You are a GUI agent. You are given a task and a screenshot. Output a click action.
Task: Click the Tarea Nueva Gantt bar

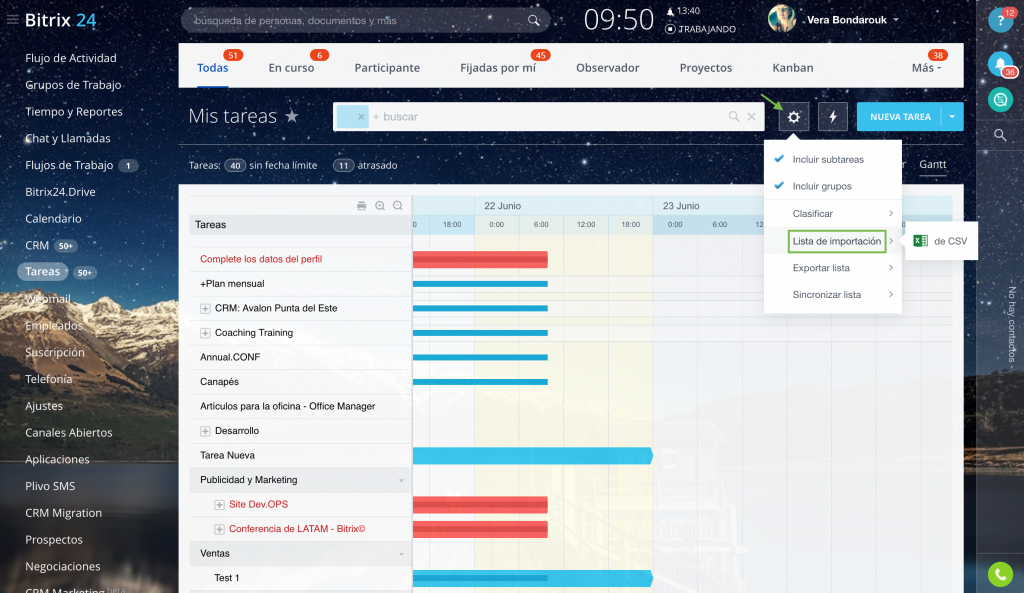(x=533, y=456)
